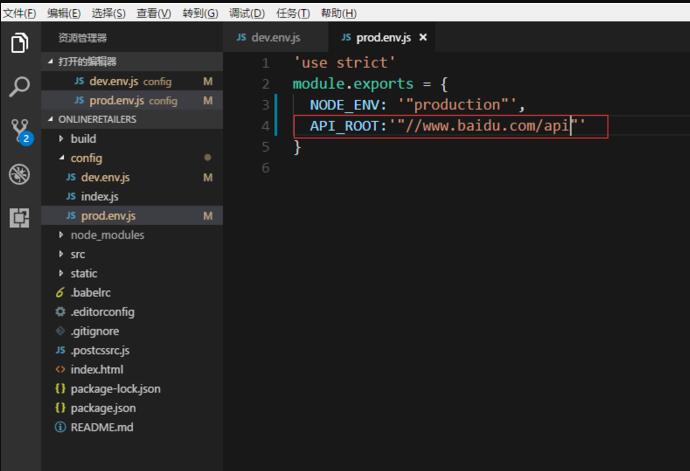690x471 pixels.
Task: Open the 查看(V) menu
Action: point(154,13)
